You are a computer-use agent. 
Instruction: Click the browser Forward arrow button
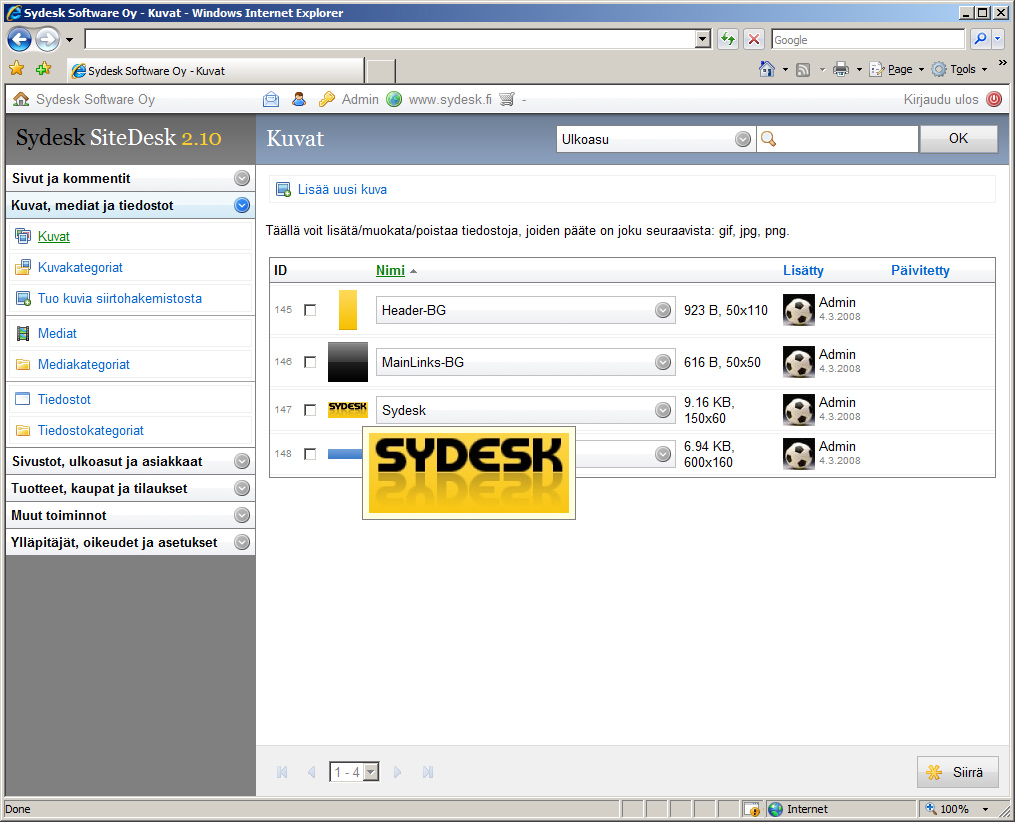pyautogui.click(x=47, y=39)
